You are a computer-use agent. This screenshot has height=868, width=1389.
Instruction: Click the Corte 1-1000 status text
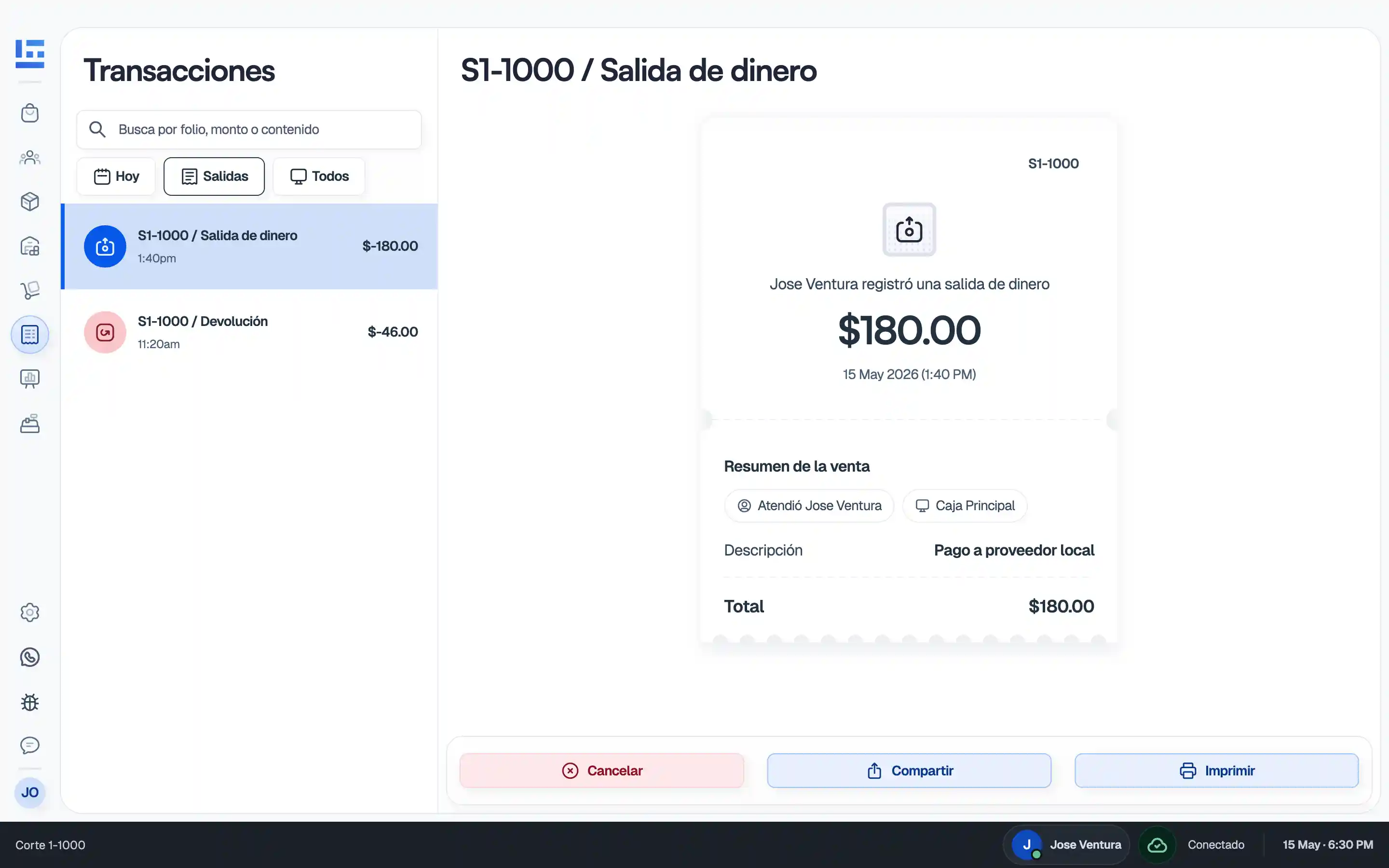pos(51,845)
